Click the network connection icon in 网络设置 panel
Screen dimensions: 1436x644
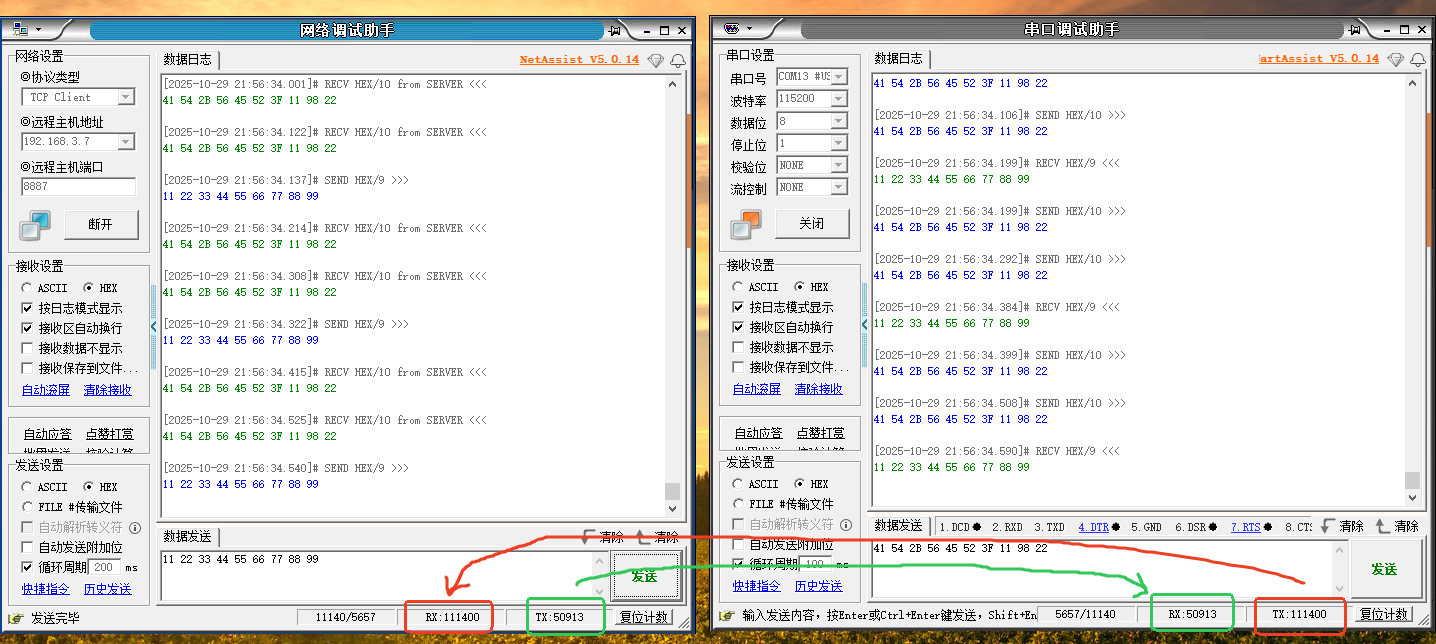[35, 226]
